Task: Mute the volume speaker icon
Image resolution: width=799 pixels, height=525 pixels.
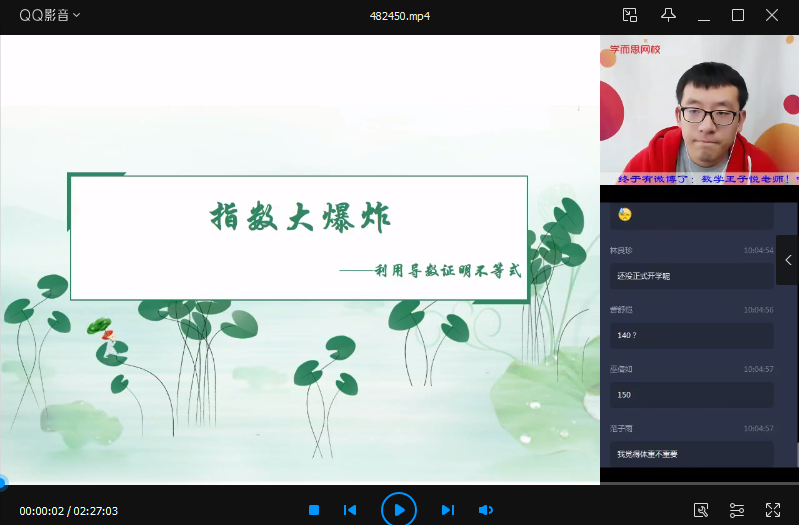Action: [x=486, y=510]
